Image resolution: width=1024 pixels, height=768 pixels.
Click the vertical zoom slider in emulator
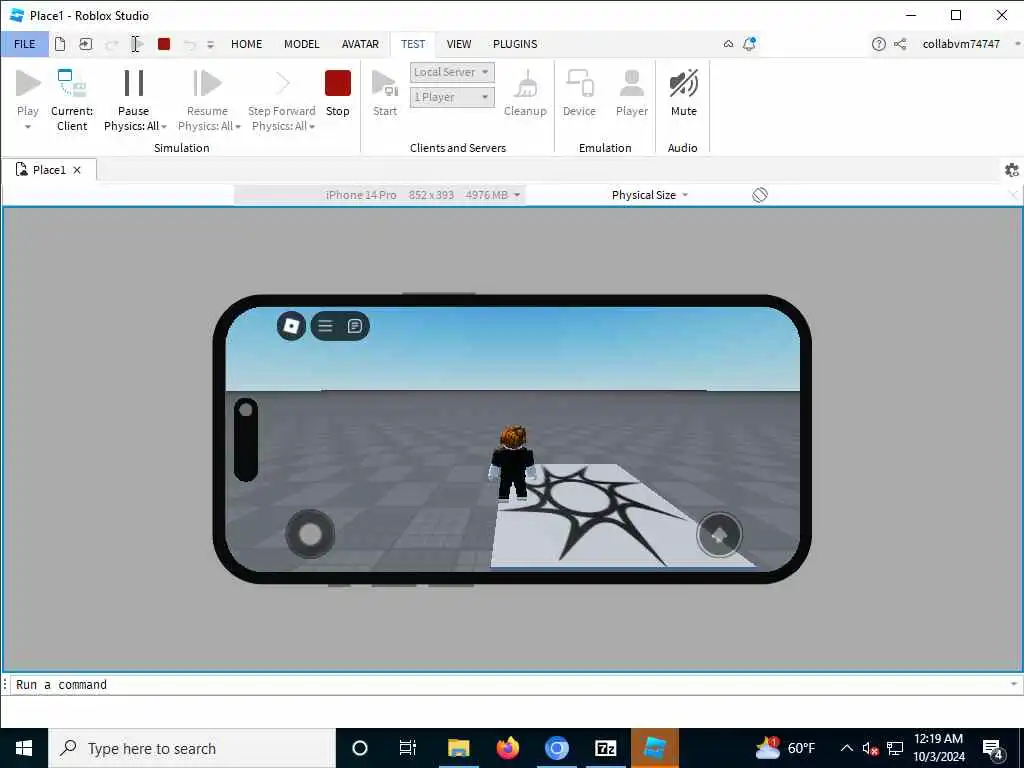246,440
